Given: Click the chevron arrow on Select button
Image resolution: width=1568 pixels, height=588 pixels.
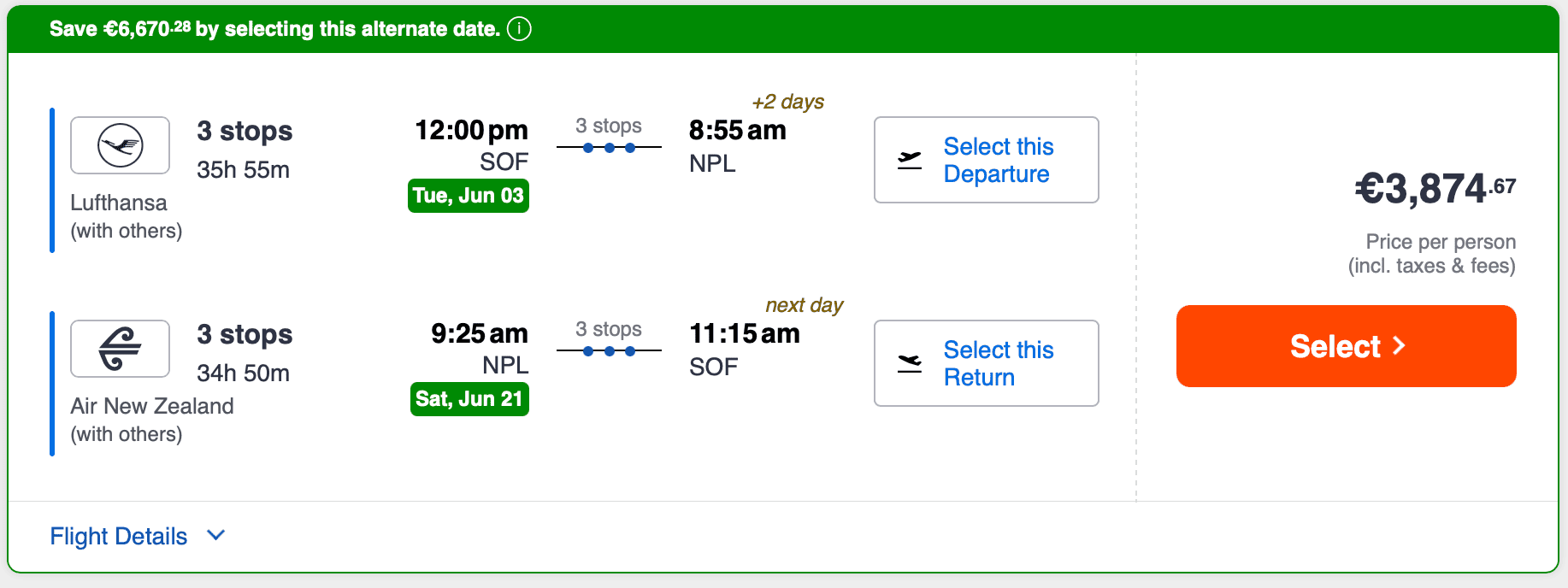Looking at the screenshot, I should [1399, 346].
